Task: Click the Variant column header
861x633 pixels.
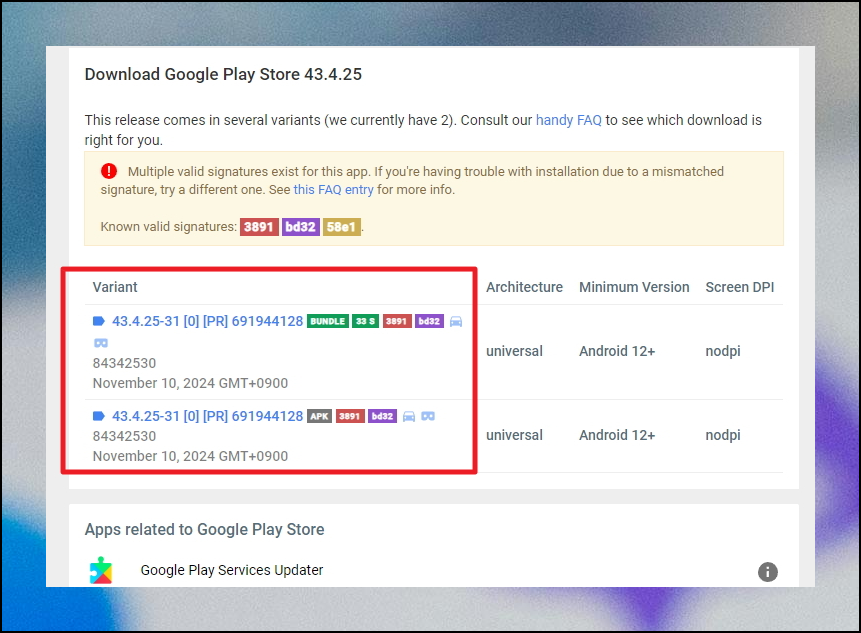Action: click(115, 287)
